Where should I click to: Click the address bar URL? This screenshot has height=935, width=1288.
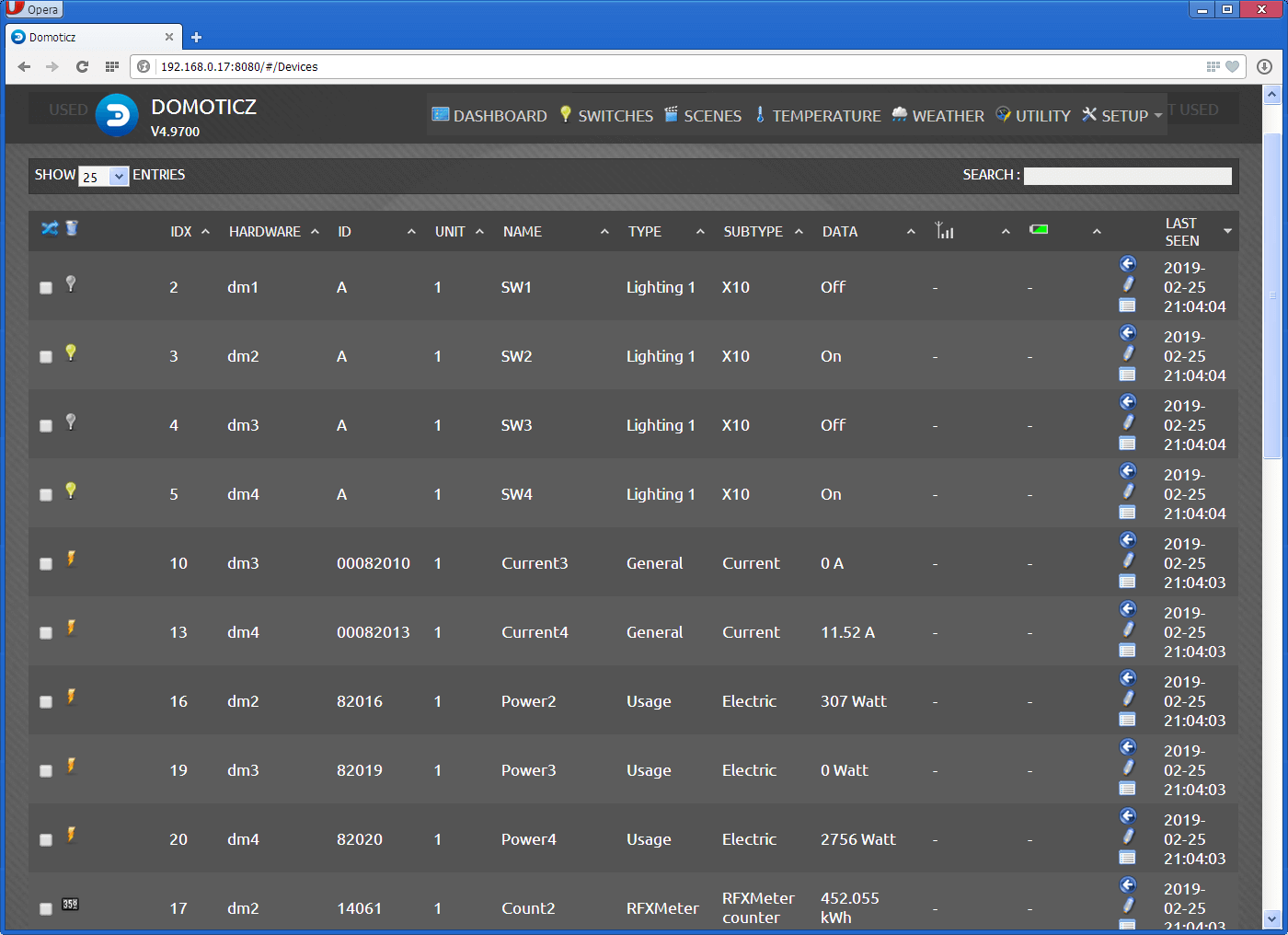click(x=239, y=66)
